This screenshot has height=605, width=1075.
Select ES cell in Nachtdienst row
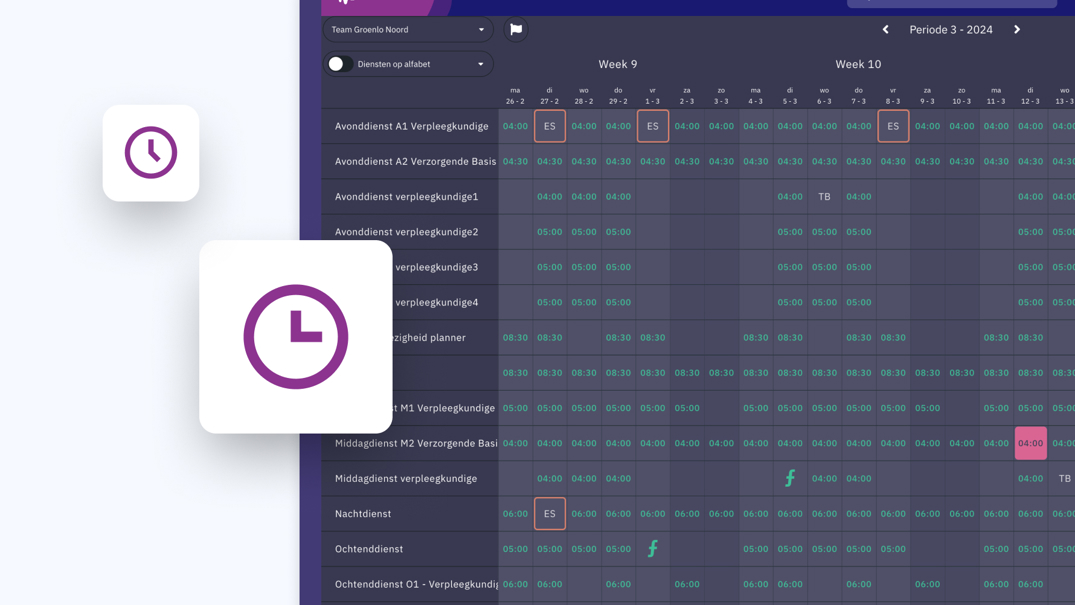point(550,514)
